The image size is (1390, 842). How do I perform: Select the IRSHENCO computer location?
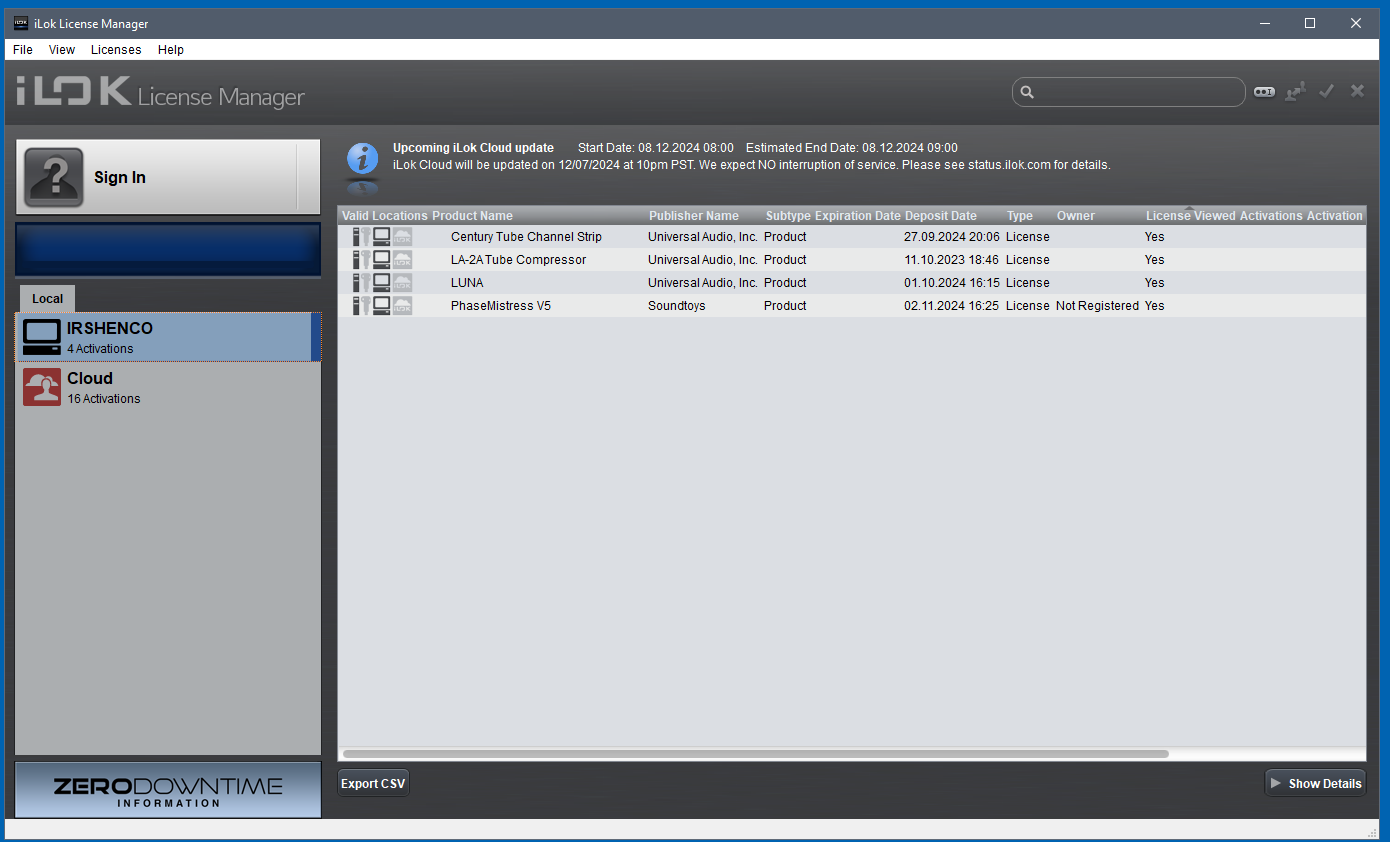coord(168,337)
